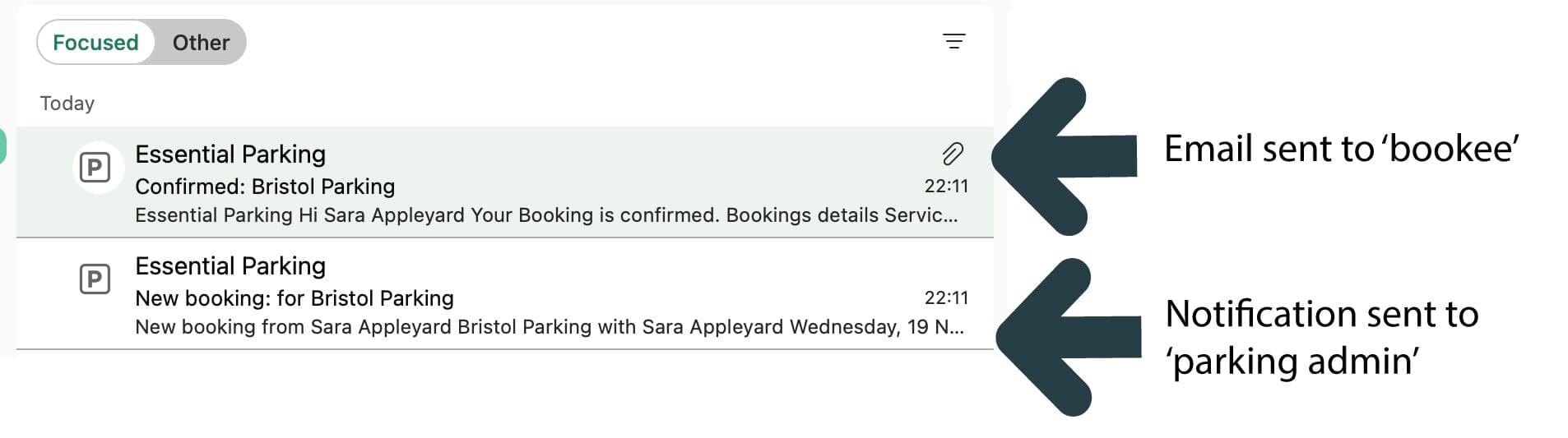The height and width of the screenshot is (438, 1568).
Task: Click the paperclip attachment icon on the Confirmed email
Action: point(953,154)
